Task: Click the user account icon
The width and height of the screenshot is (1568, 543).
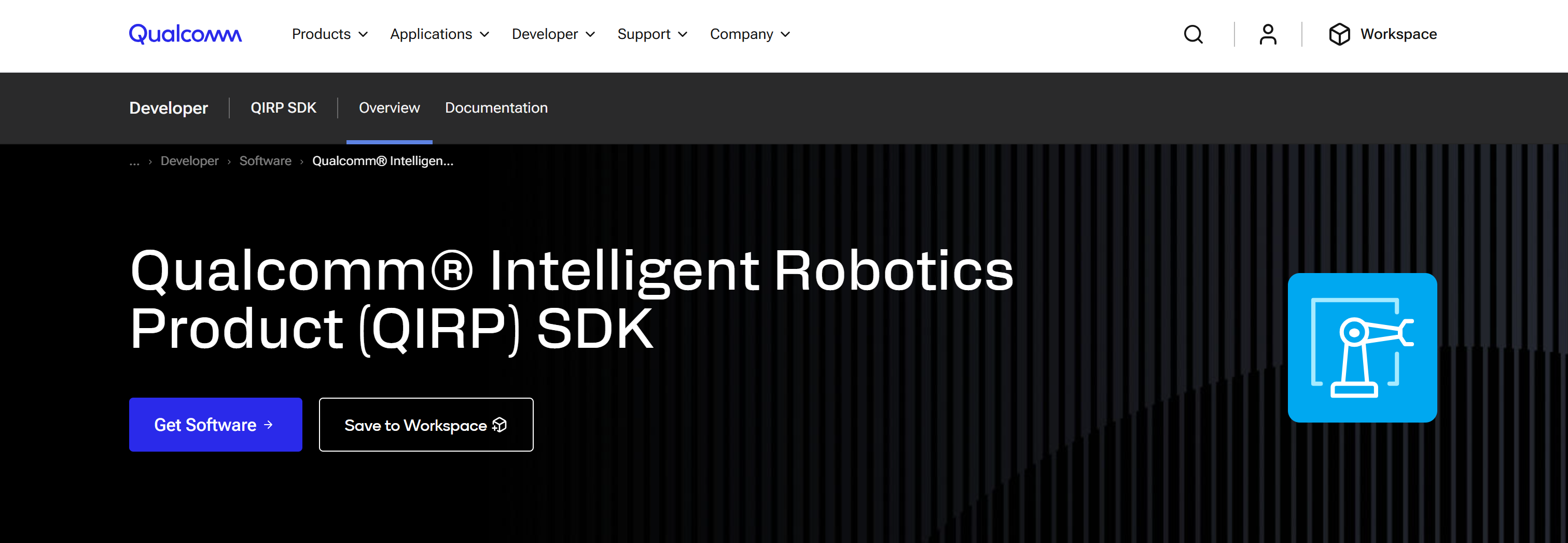Action: tap(1267, 35)
